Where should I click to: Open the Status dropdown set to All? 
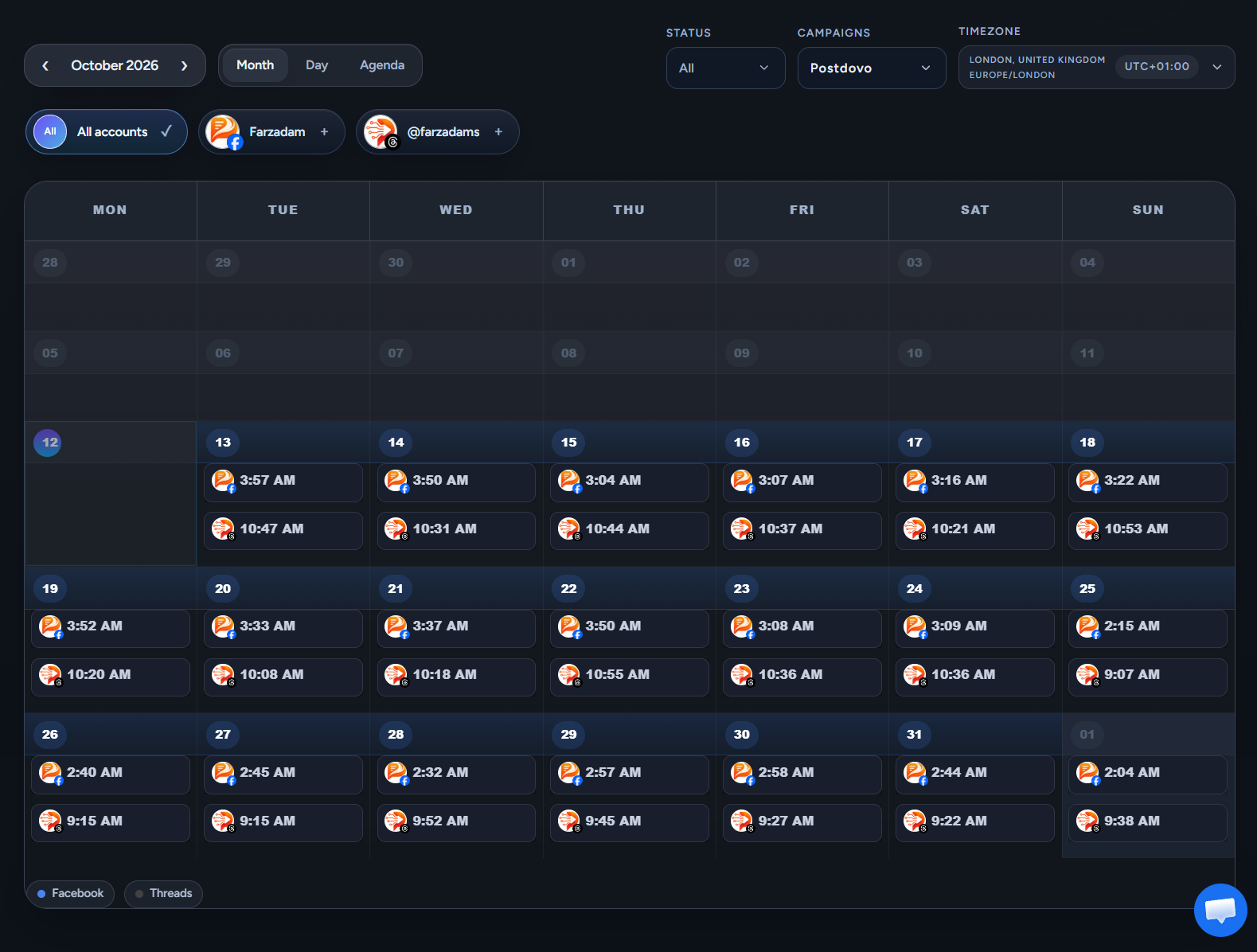726,68
